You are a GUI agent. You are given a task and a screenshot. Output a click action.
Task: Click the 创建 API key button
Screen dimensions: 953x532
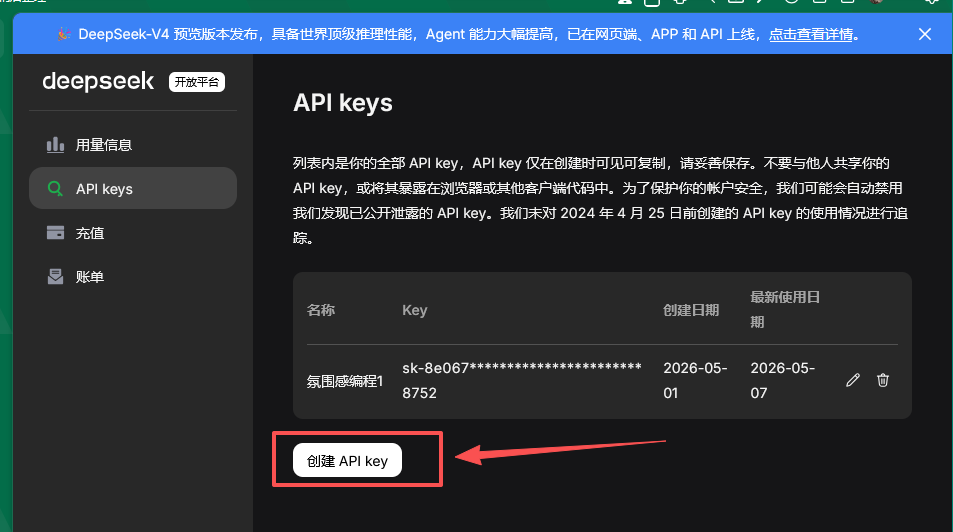click(347, 460)
